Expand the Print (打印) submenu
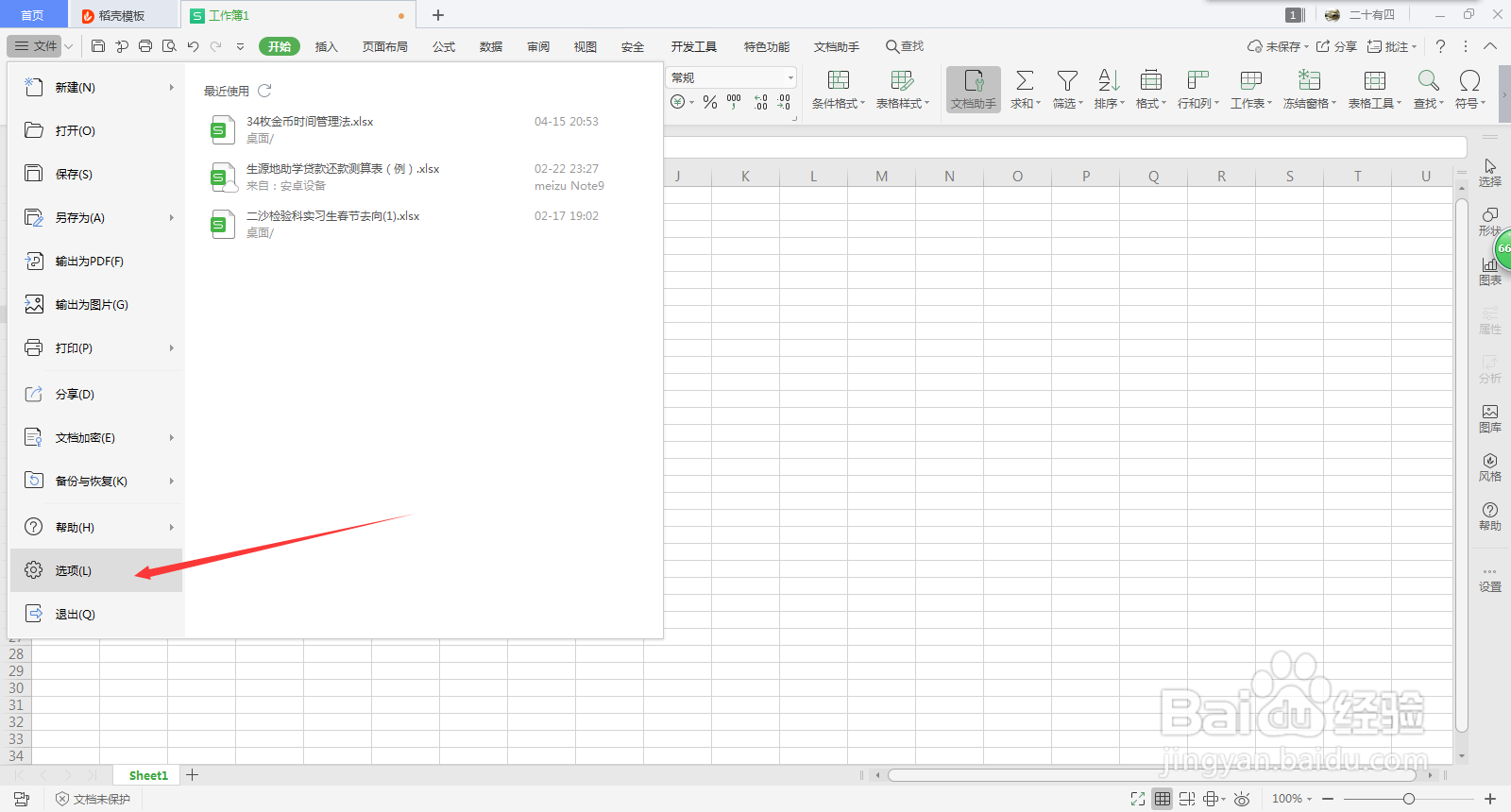The width and height of the screenshot is (1511, 812). 172,348
